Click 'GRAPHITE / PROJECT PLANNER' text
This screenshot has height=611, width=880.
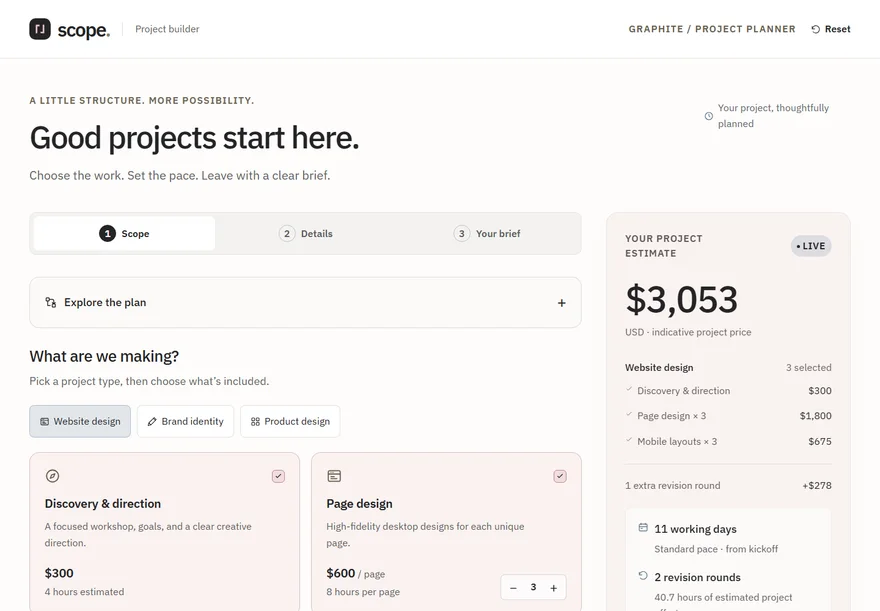point(712,29)
